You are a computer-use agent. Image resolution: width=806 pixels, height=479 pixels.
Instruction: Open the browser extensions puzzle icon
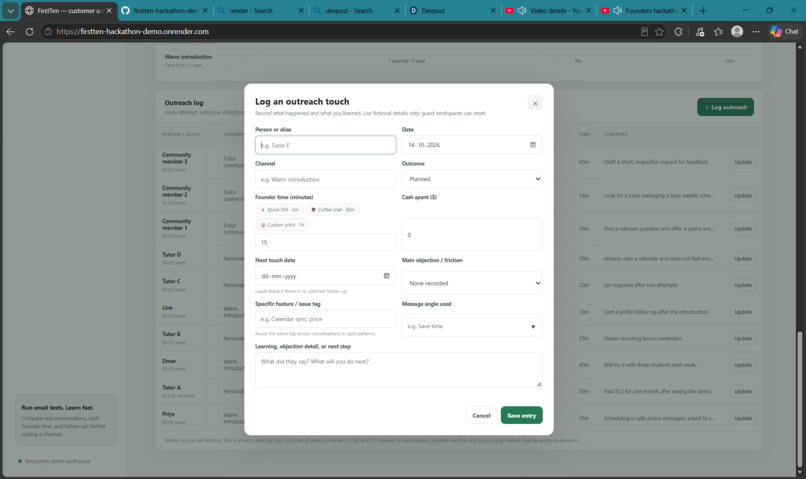(x=679, y=31)
